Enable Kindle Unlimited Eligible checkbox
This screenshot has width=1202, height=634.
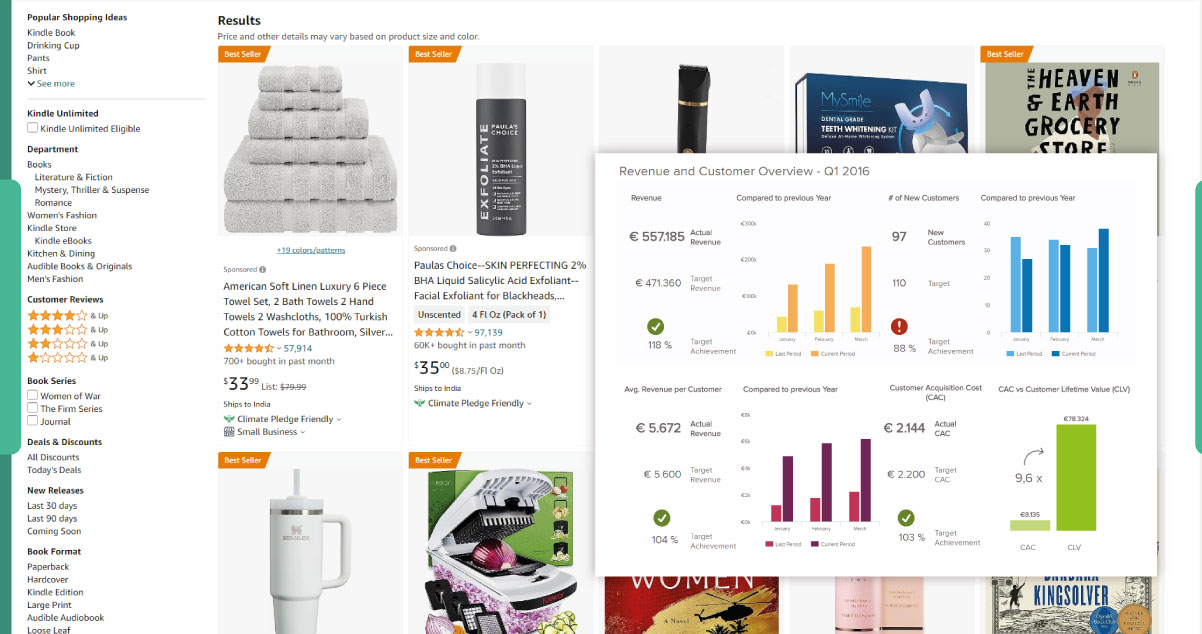coord(33,128)
